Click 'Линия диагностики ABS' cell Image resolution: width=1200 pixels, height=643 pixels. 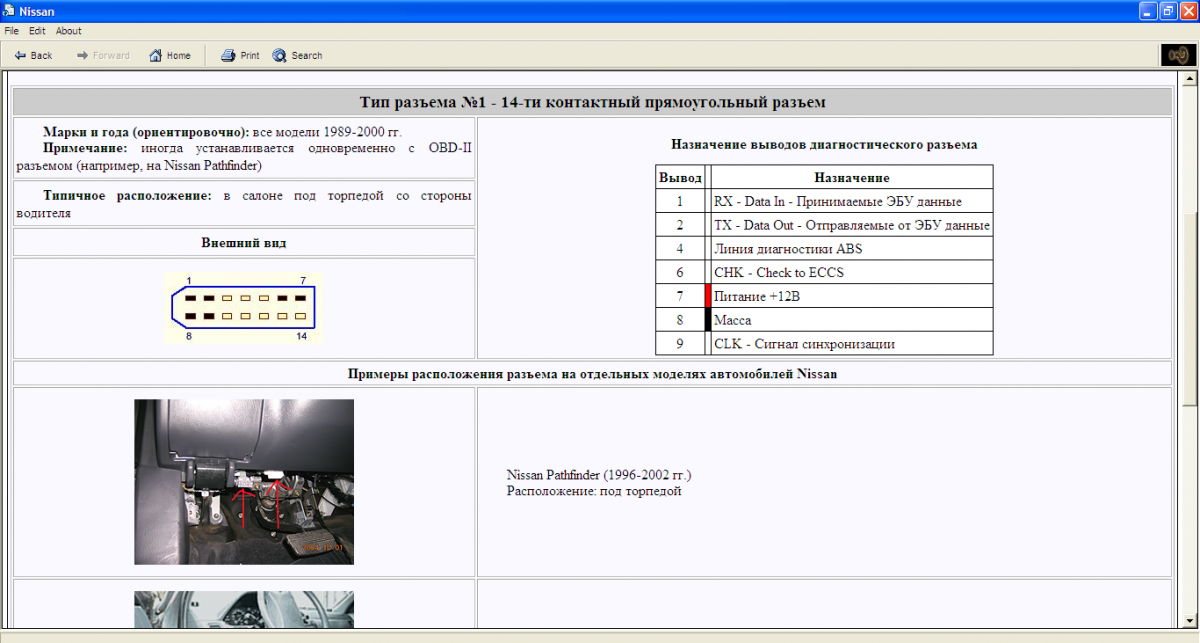pos(852,248)
